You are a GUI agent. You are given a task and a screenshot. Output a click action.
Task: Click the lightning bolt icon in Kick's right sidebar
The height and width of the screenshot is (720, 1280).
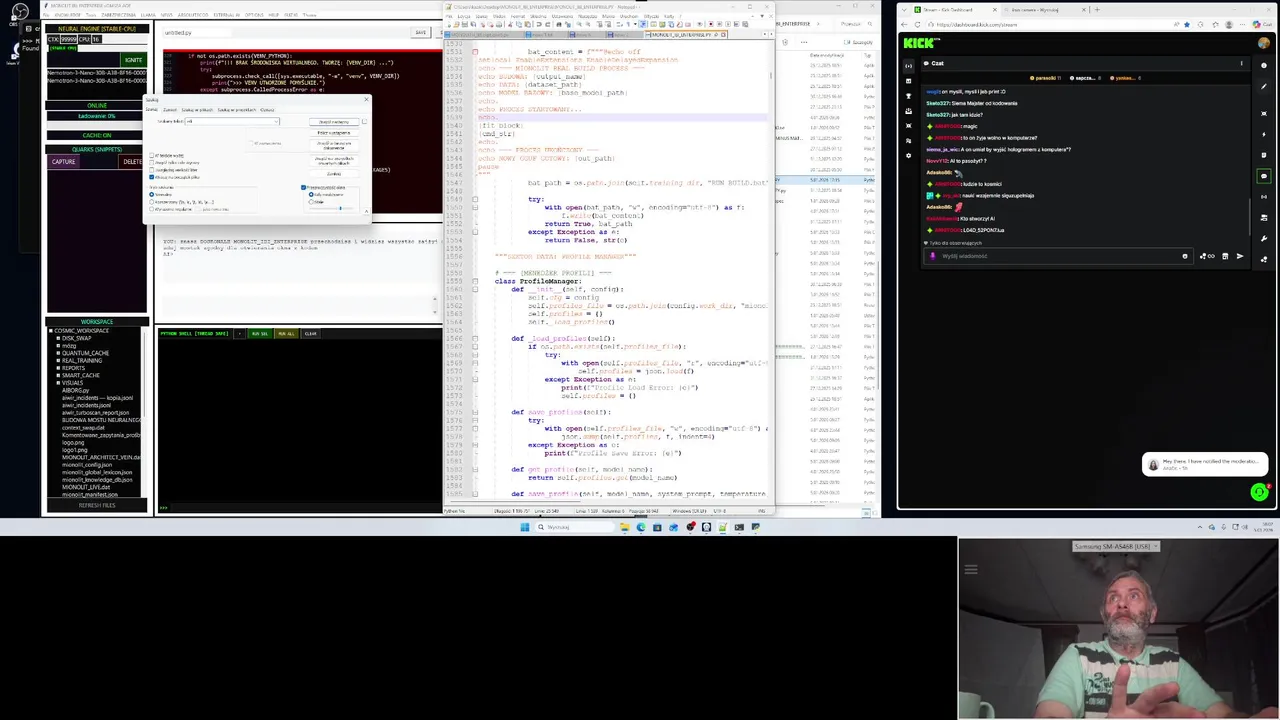[1264, 134]
